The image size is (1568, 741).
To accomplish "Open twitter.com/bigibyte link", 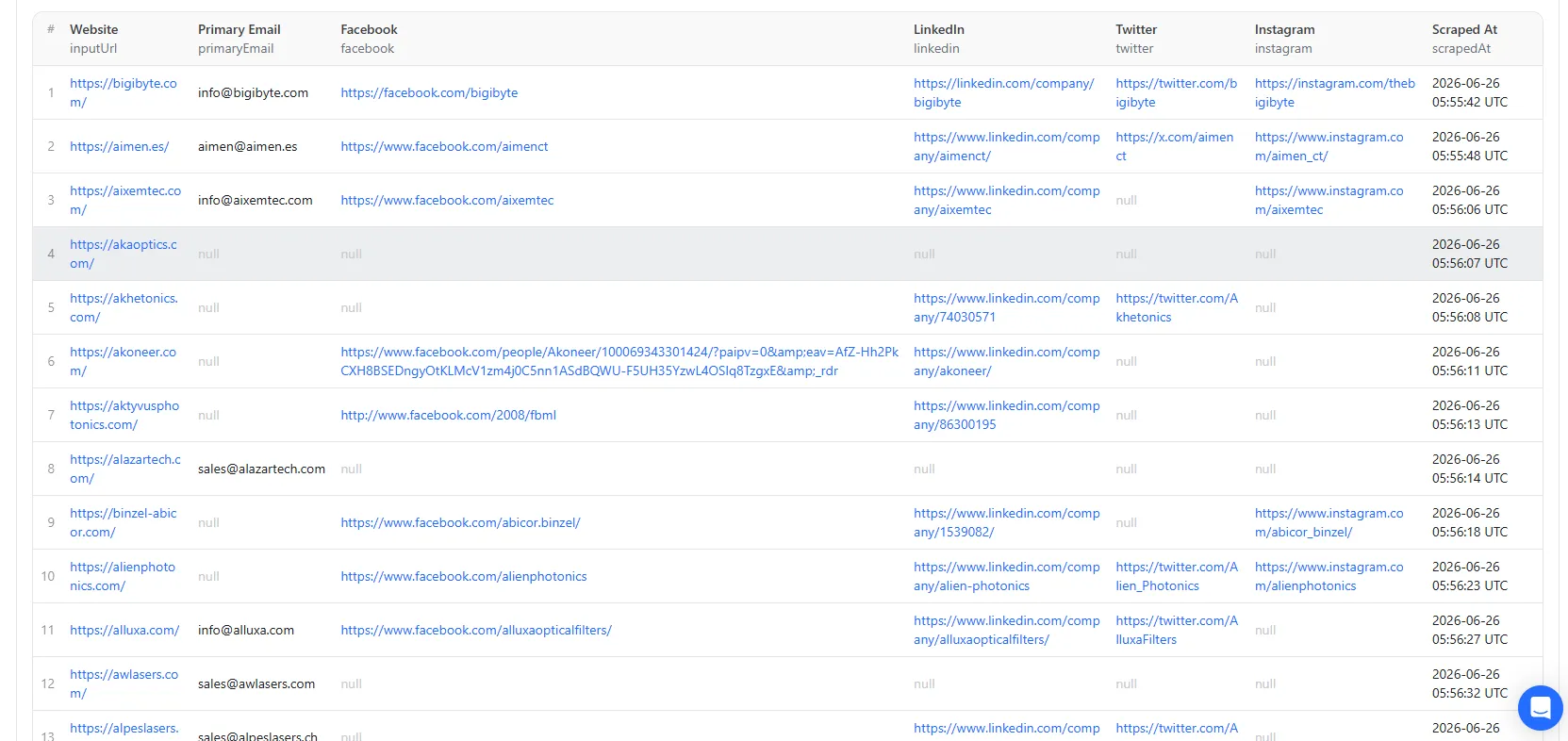I will (x=1176, y=92).
